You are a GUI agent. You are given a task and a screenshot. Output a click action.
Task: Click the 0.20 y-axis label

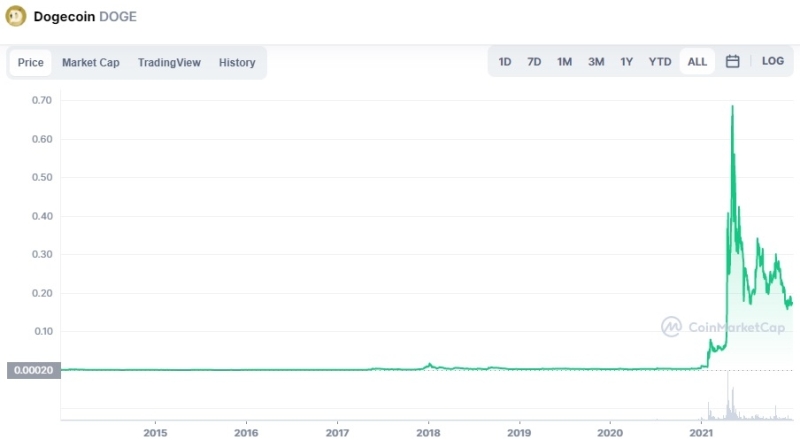tap(42, 293)
